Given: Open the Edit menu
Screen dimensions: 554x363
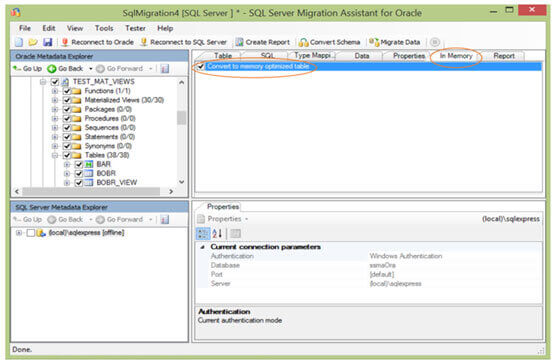Looking at the screenshot, I should [49, 28].
